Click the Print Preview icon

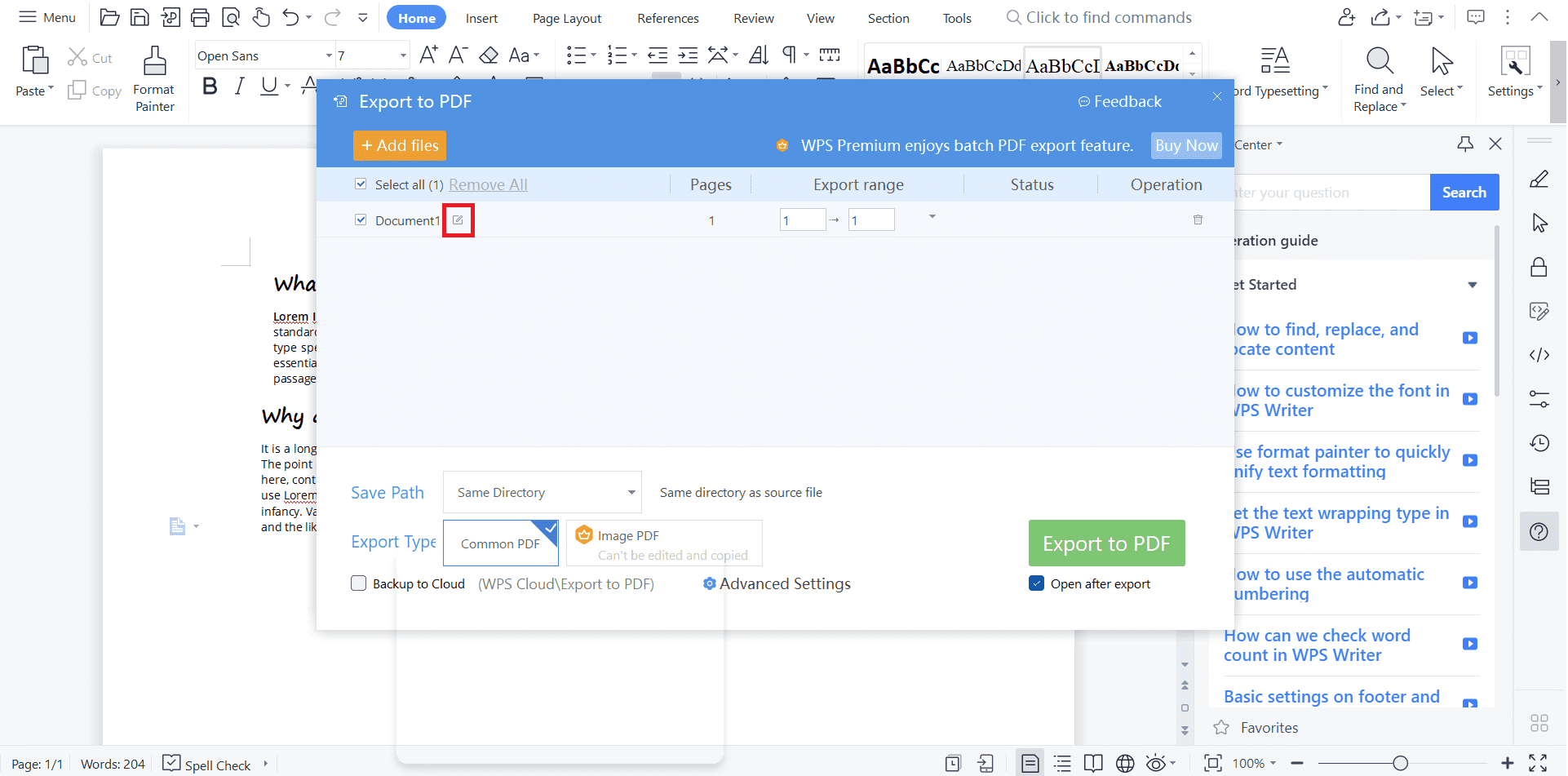pyautogui.click(x=231, y=17)
